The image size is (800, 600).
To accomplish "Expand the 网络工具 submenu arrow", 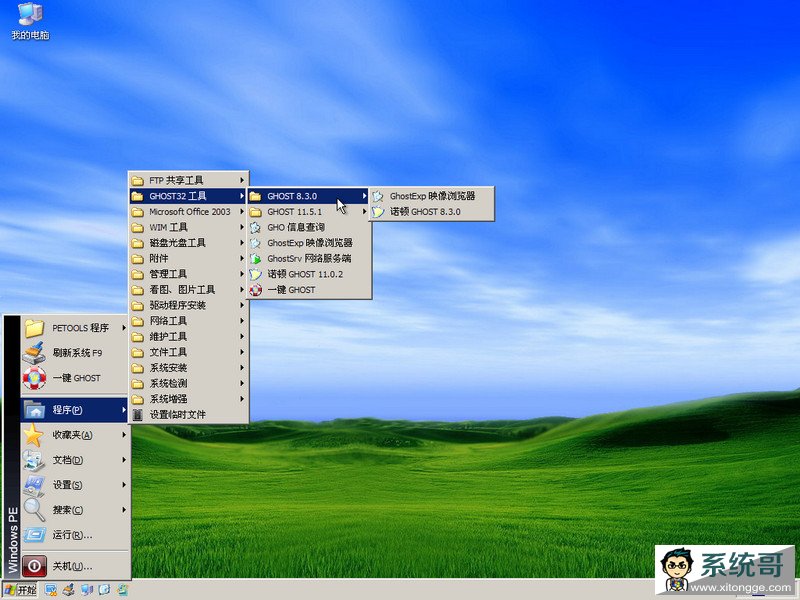I will pos(242,321).
